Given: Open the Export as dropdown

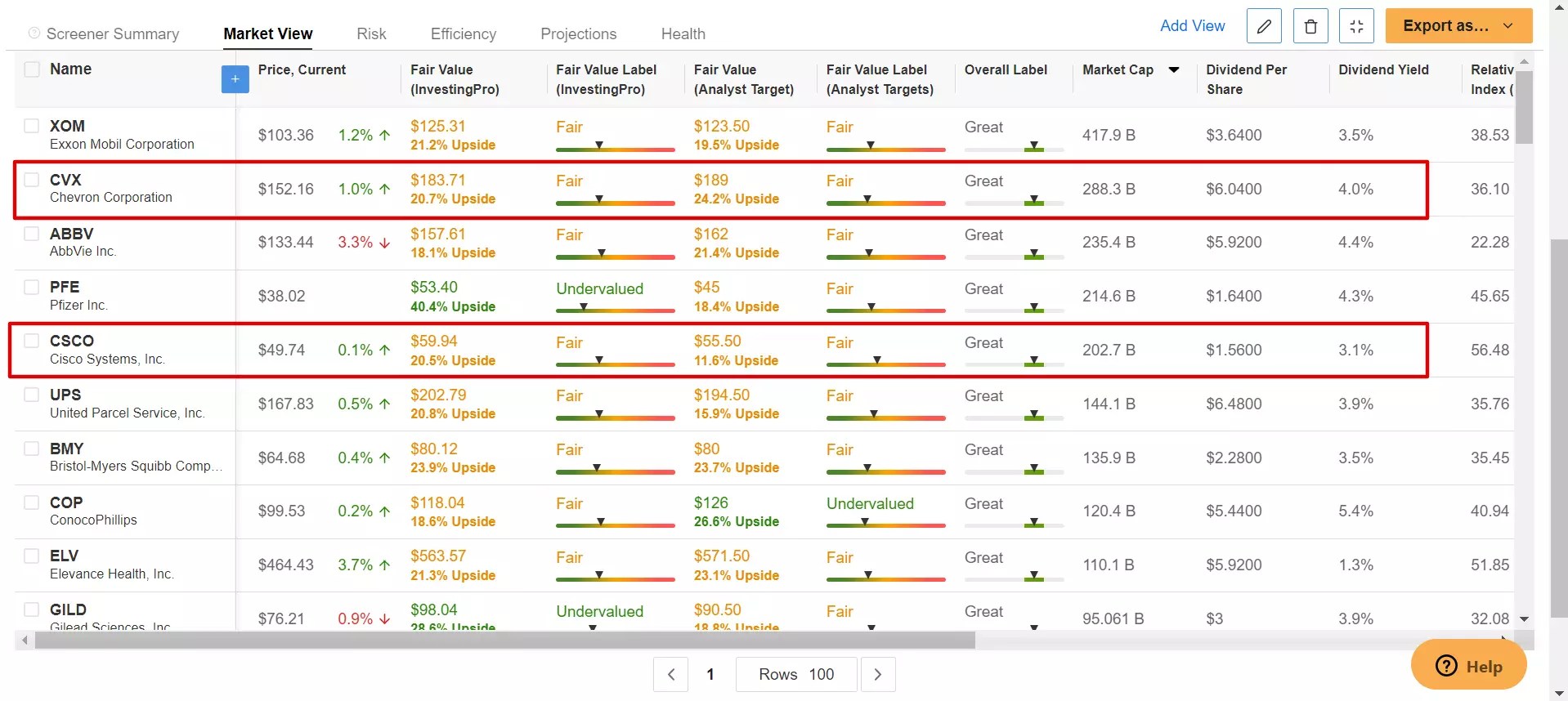Looking at the screenshot, I should [1458, 26].
